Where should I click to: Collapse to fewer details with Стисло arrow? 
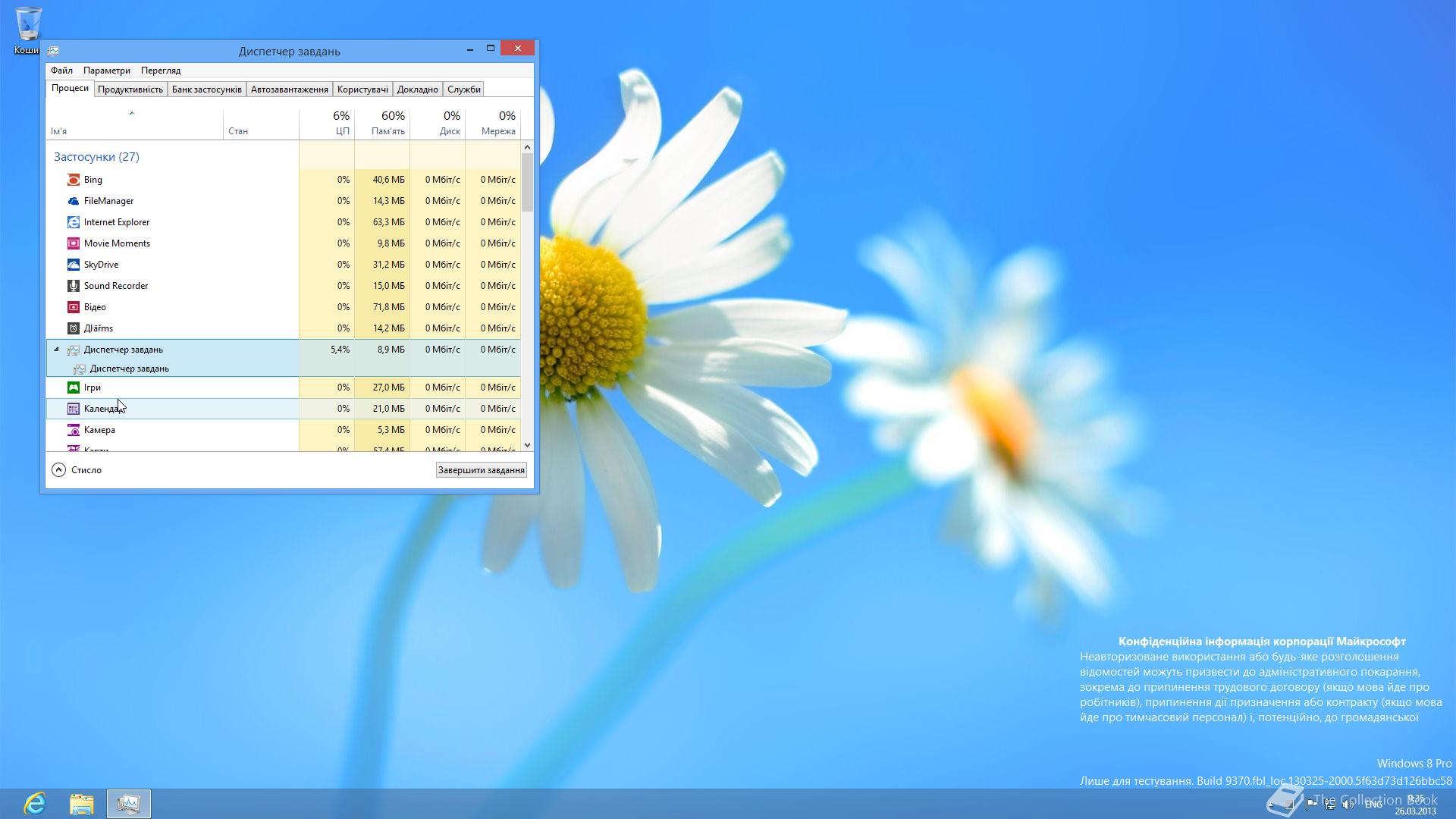[x=58, y=470]
